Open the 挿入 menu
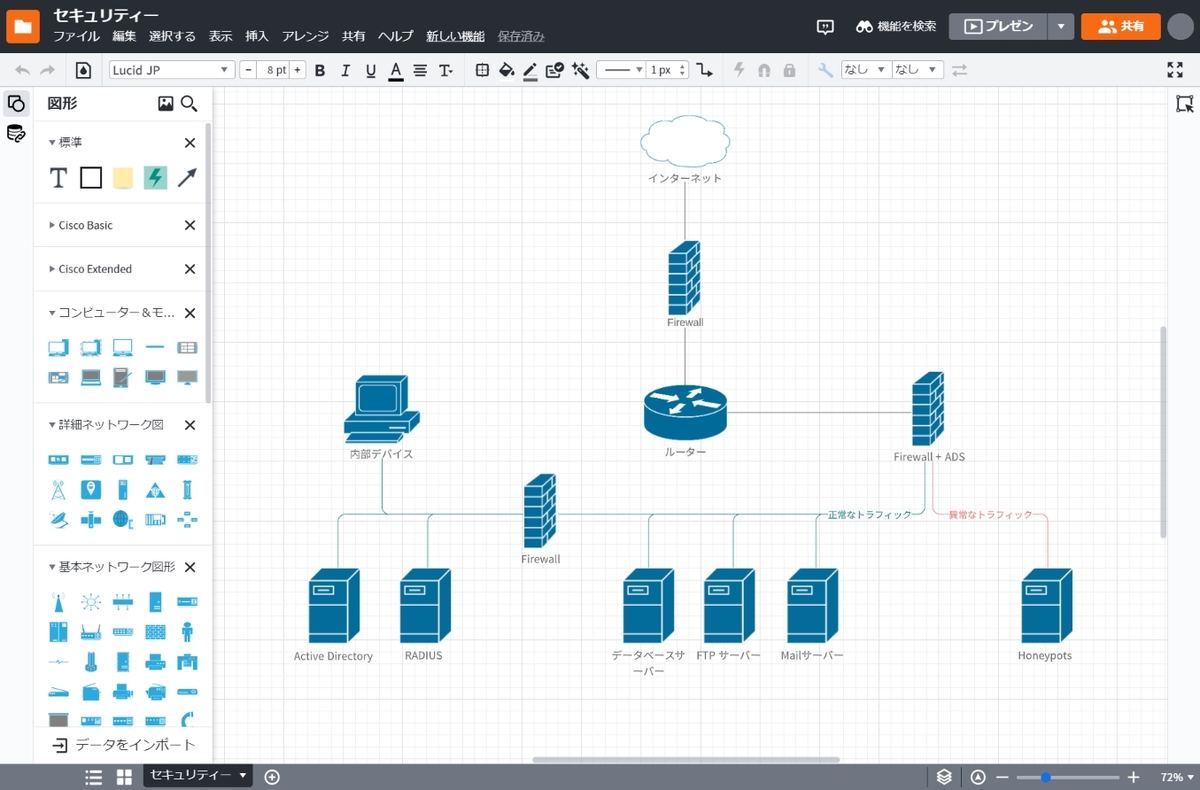Image resolution: width=1200 pixels, height=790 pixels. pyautogui.click(x=257, y=36)
